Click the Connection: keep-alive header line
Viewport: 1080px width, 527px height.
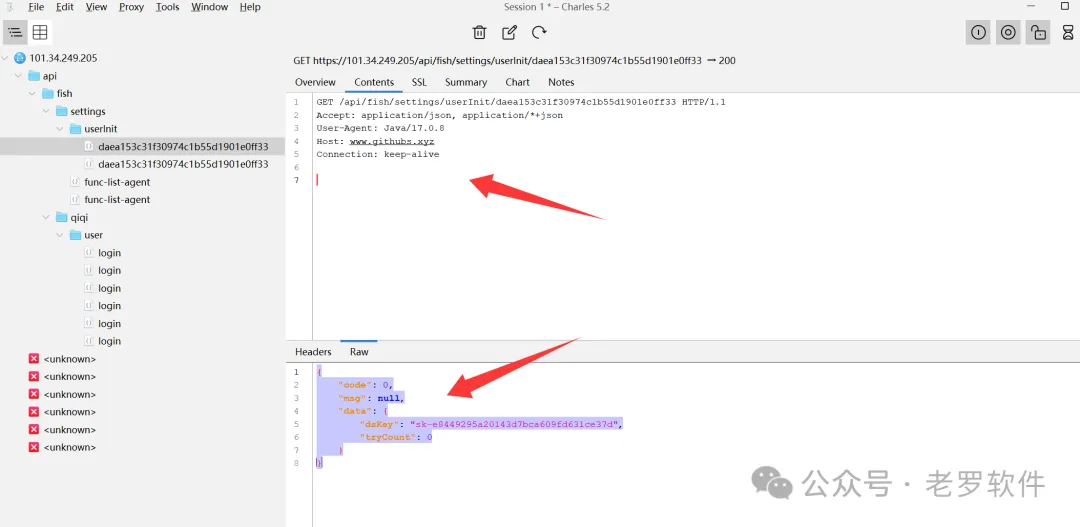tap(377, 154)
